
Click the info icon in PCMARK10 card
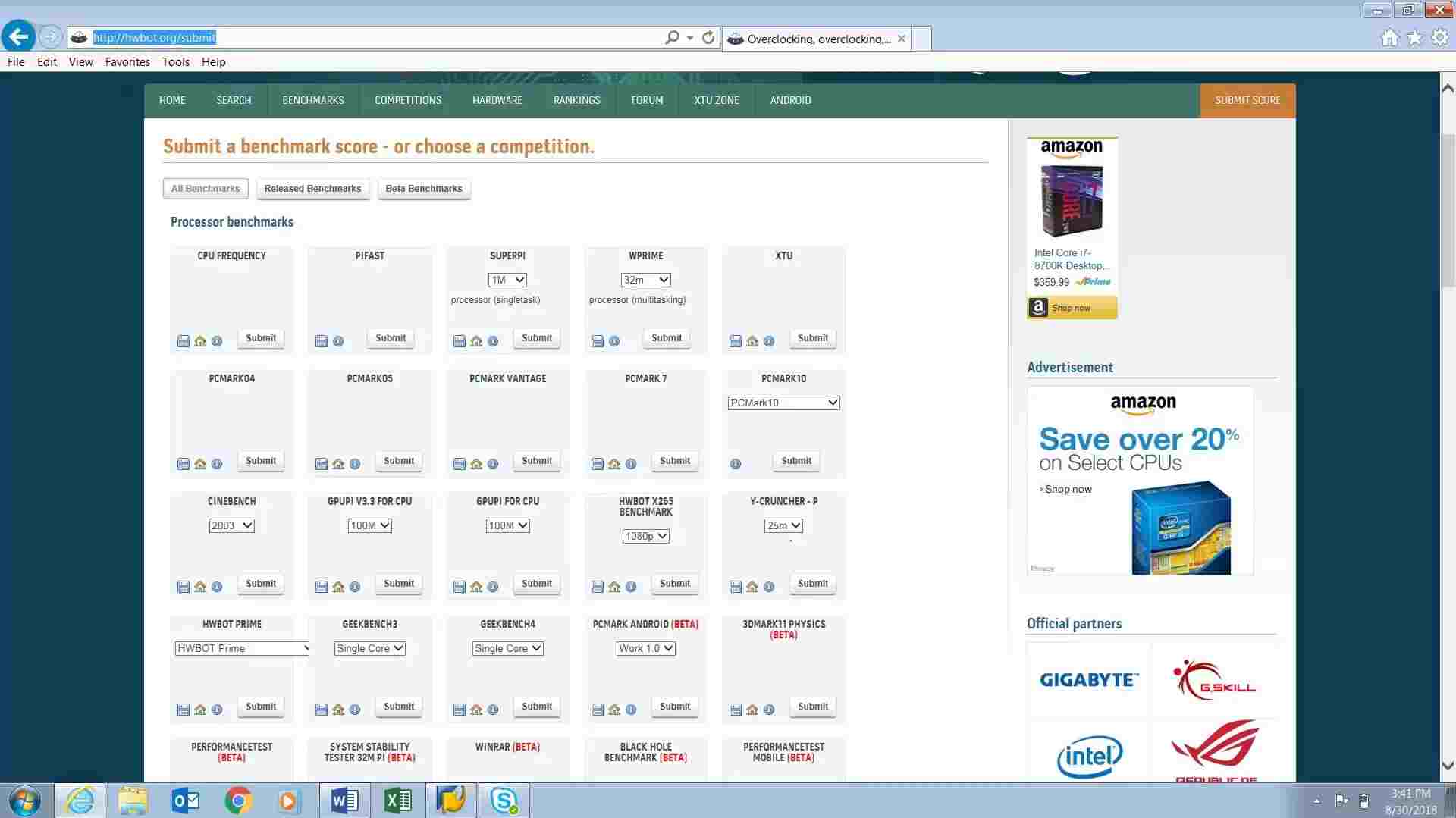[x=736, y=464]
